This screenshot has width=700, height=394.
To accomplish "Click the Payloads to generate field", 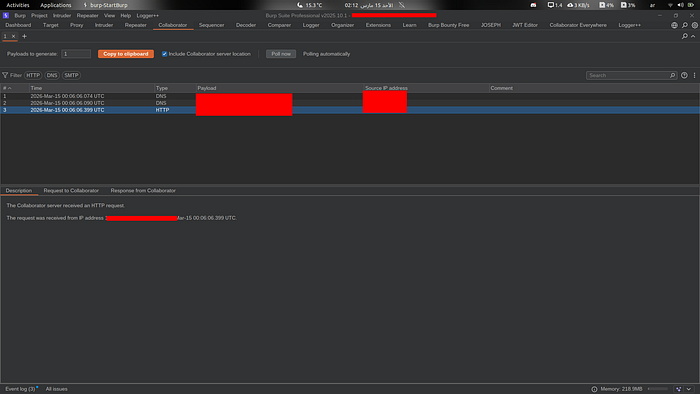I will (x=76, y=54).
